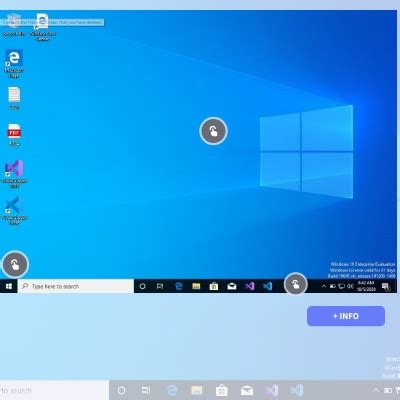Launch Edge from the taskbar
The height and width of the screenshot is (400, 400).
tap(179, 286)
